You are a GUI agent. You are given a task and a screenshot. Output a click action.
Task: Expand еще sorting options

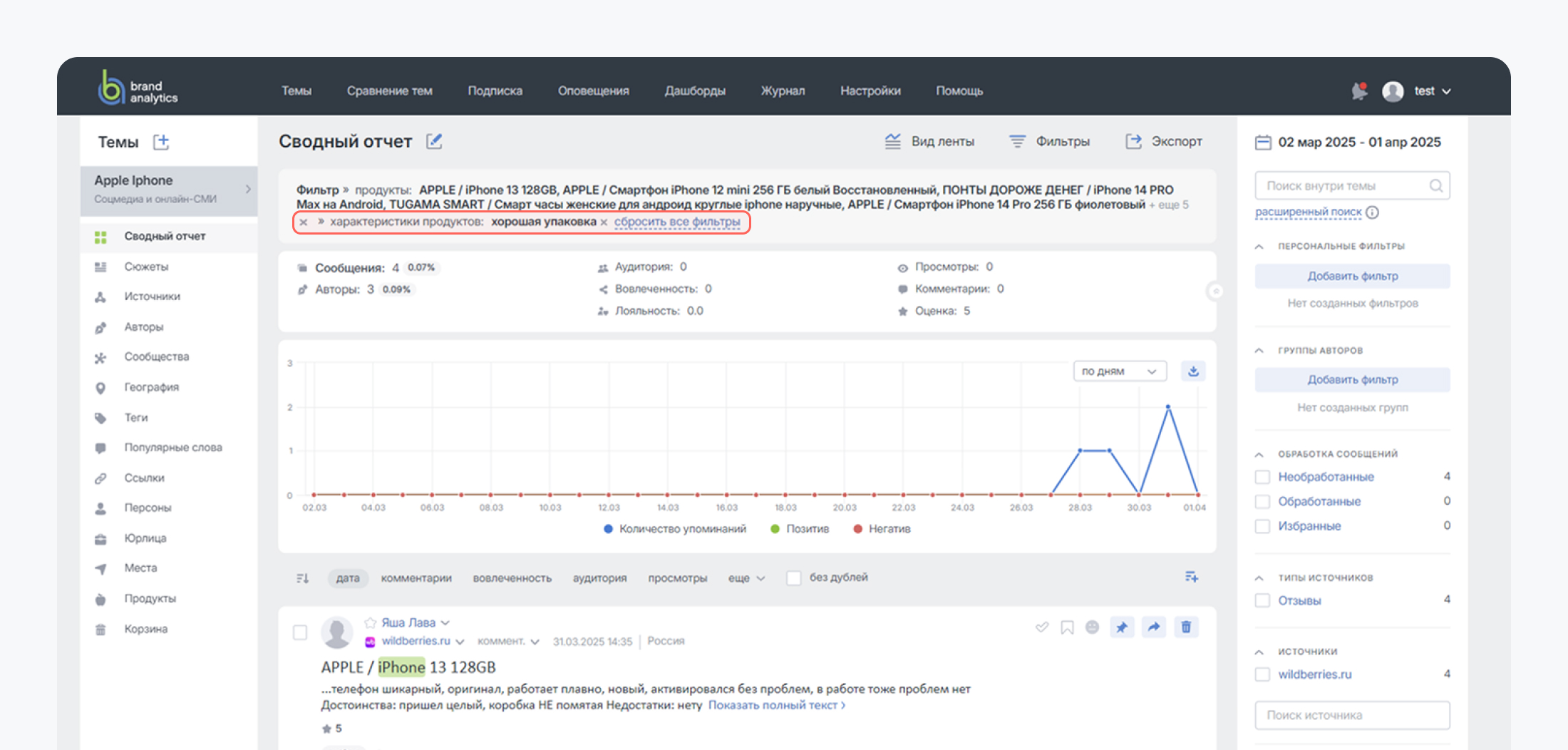pyautogui.click(x=746, y=578)
